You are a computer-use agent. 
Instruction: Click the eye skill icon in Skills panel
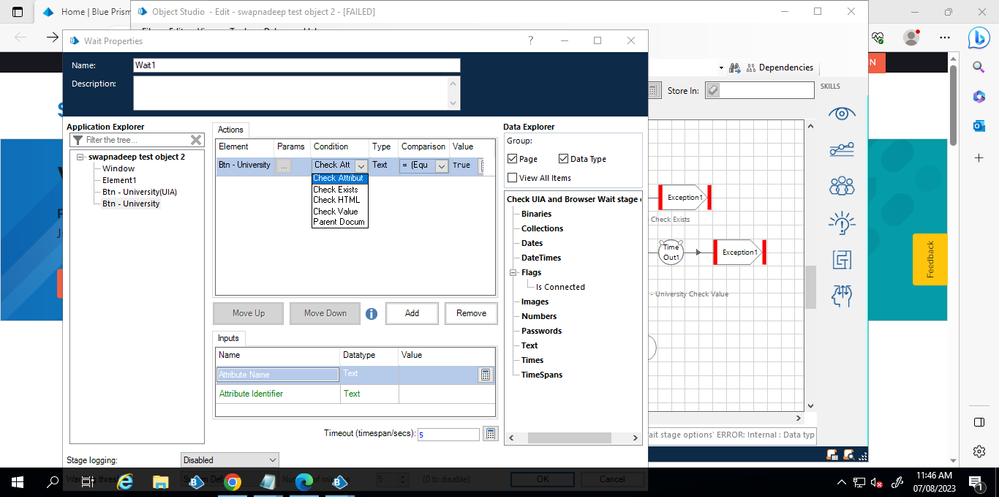(x=842, y=114)
